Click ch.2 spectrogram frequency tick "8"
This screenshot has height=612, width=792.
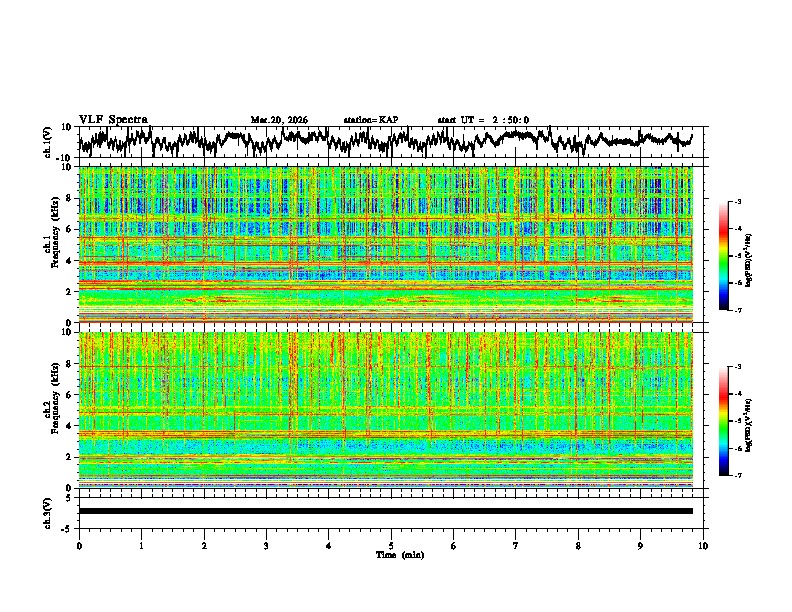[x=70, y=364]
